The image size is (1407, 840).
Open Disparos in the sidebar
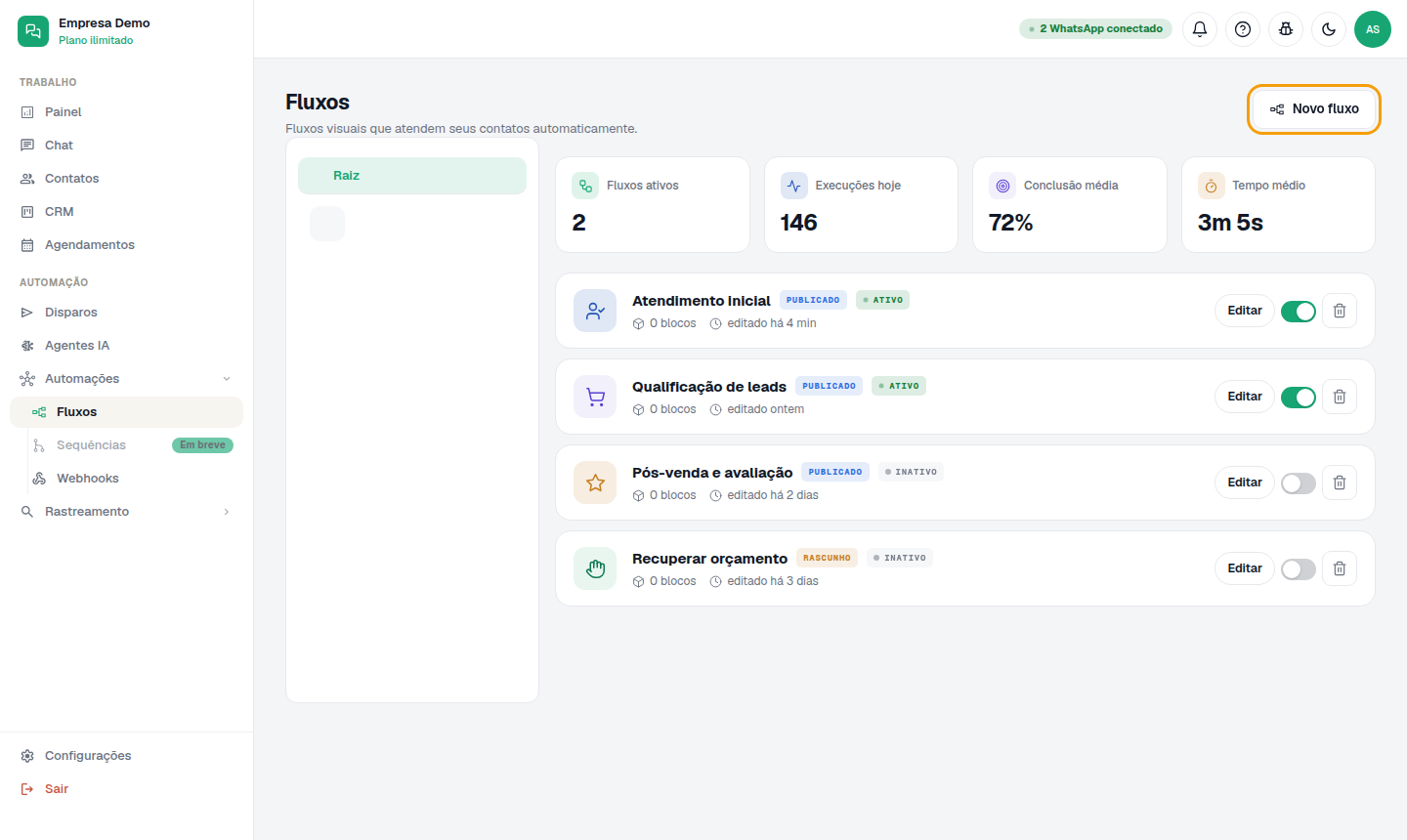click(x=127, y=313)
